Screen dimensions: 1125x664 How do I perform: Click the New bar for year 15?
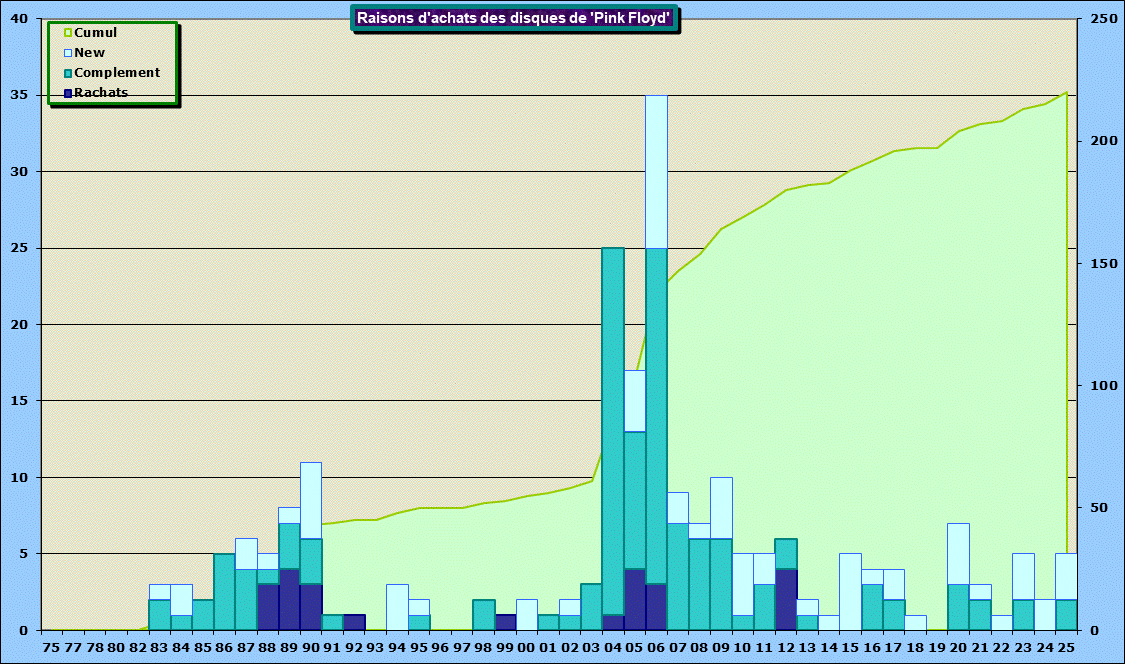851,591
